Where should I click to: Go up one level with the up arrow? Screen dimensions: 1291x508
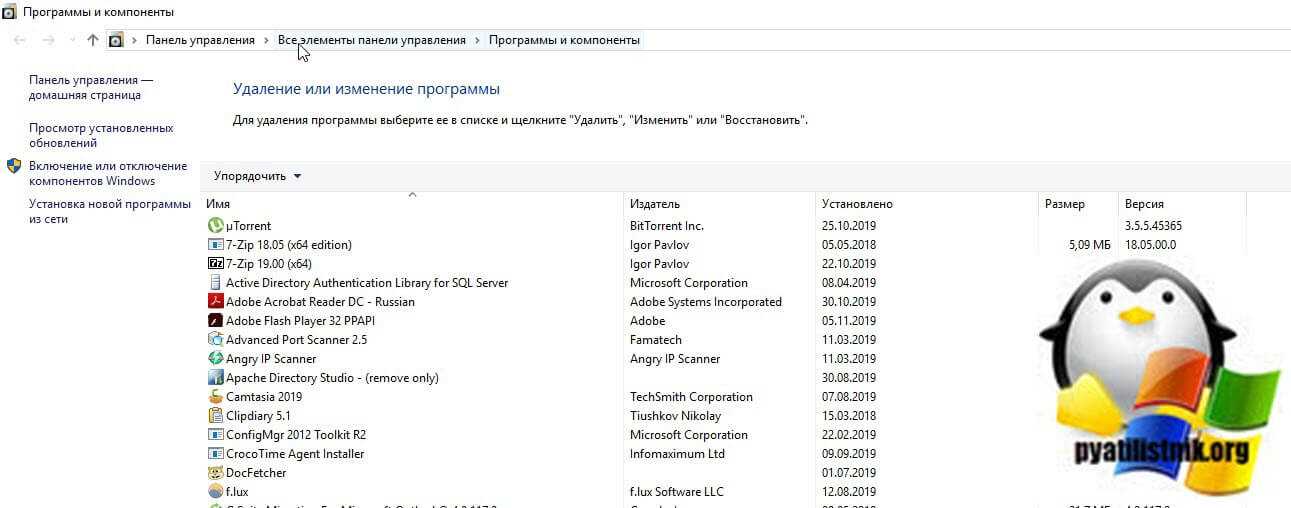point(93,40)
